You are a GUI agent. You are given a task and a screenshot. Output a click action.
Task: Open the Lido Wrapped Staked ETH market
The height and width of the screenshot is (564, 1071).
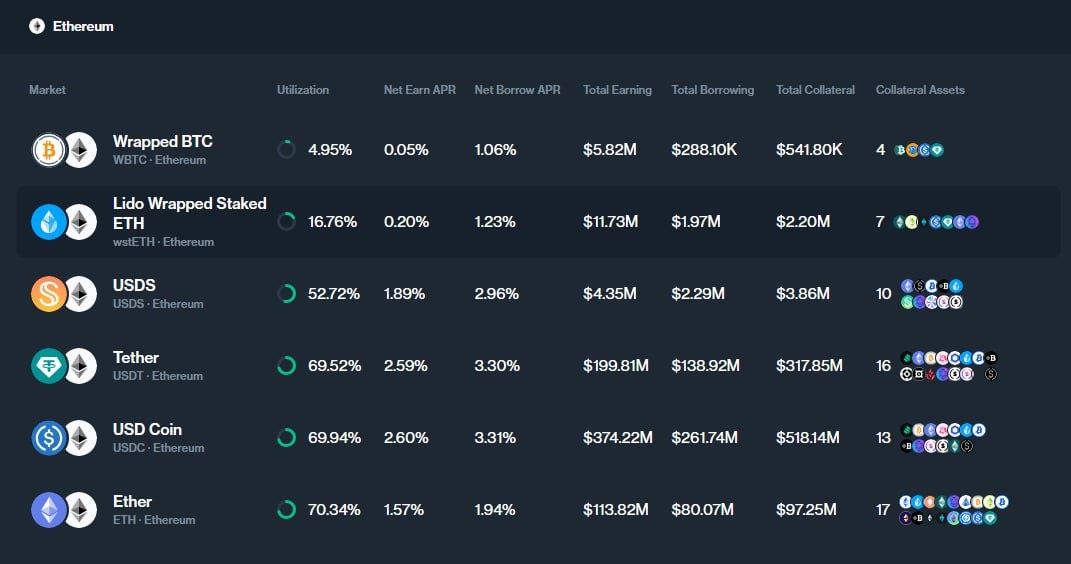pyautogui.click(x=189, y=212)
